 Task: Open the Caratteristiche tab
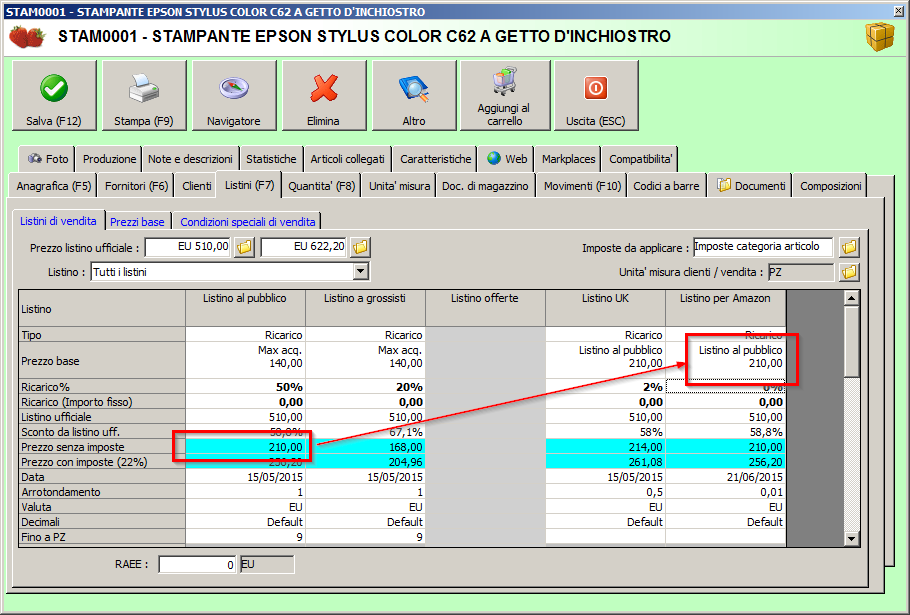(435, 159)
